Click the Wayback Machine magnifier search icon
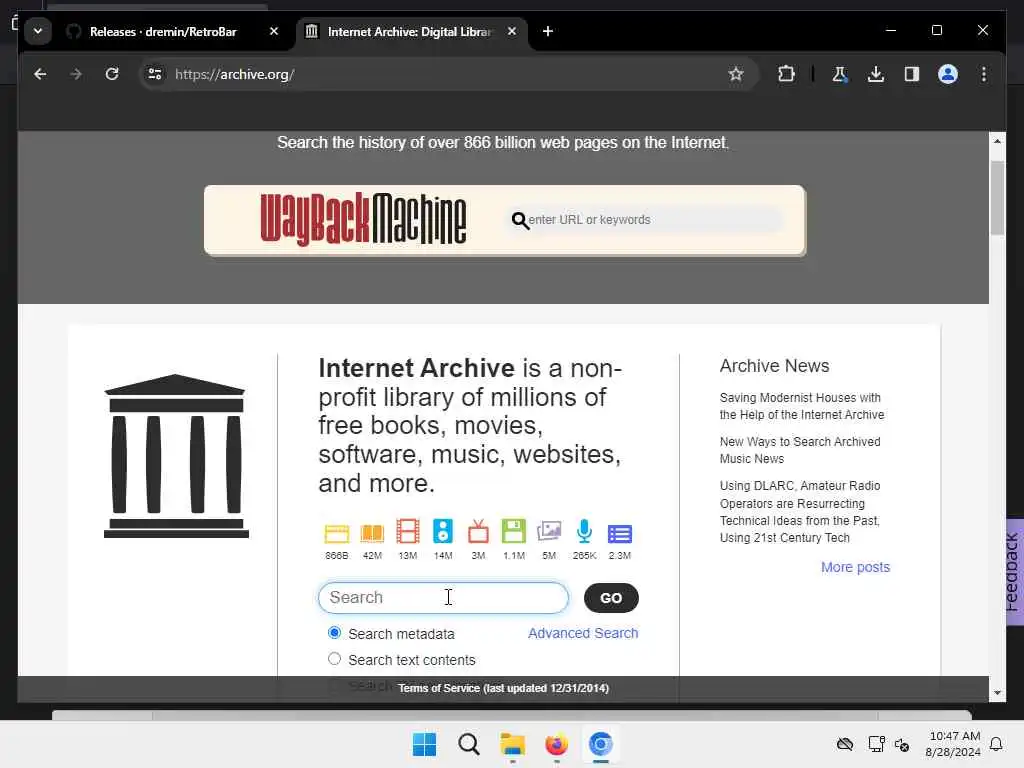The image size is (1024, 768). click(x=520, y=220)
